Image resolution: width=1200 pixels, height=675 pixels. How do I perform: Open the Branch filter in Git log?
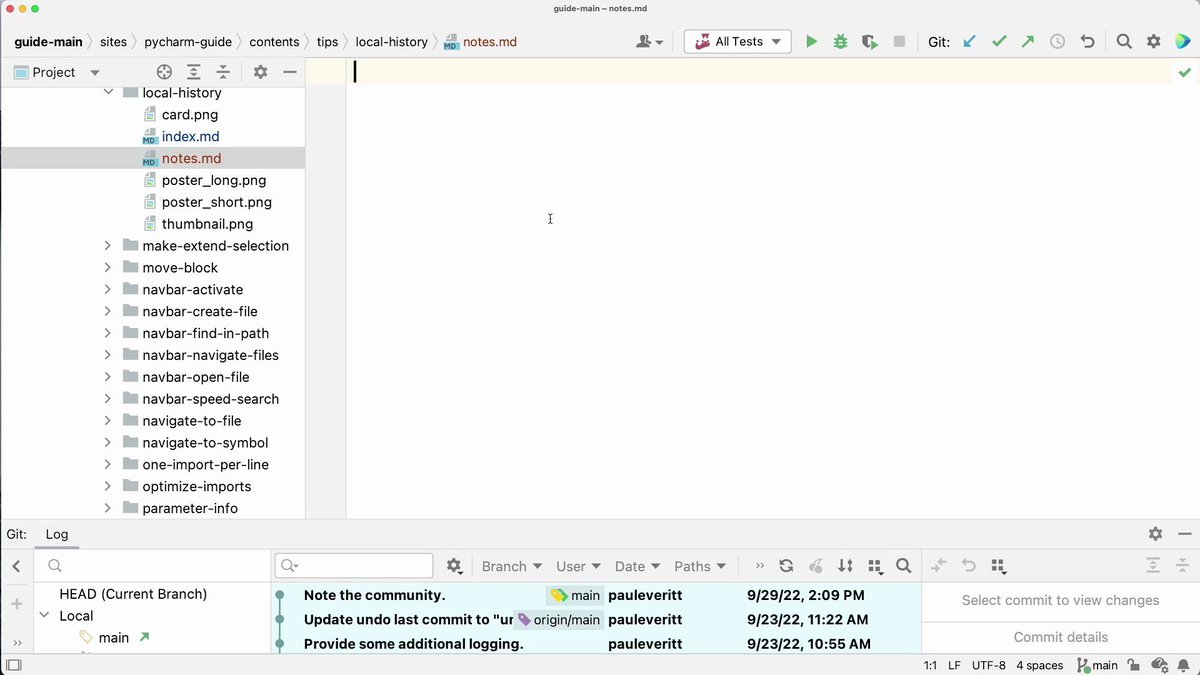tap(510, 565)
